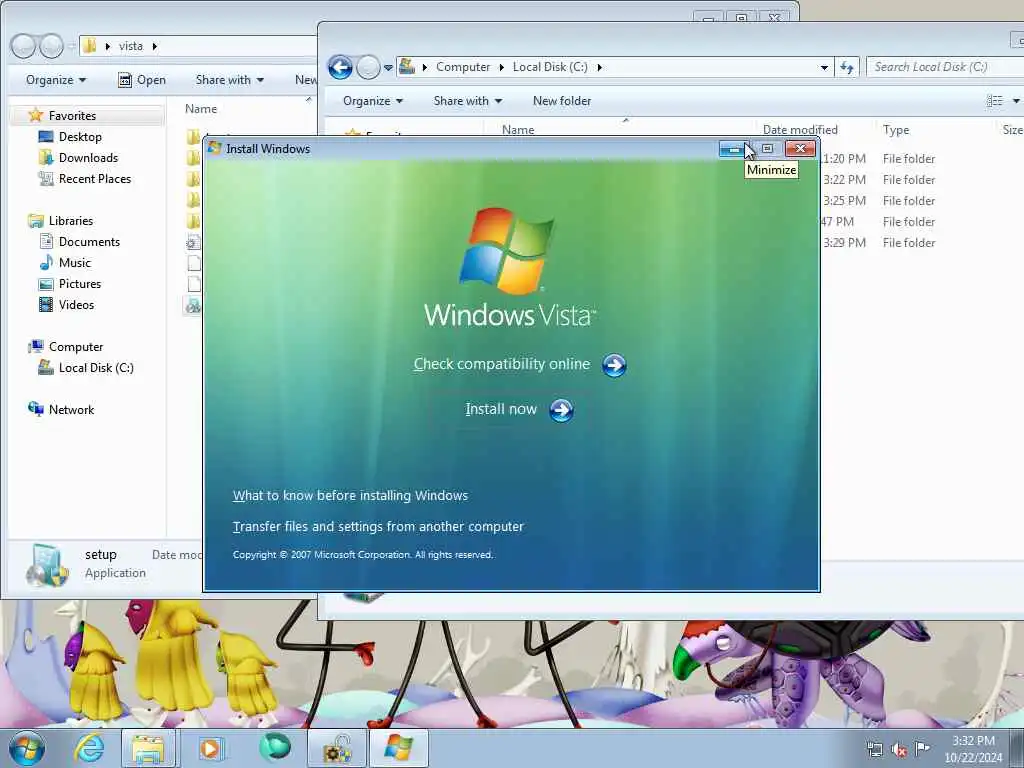Open the Check compatibility online link
Screen dimensions: 1024x768
(x=502, y=364)
